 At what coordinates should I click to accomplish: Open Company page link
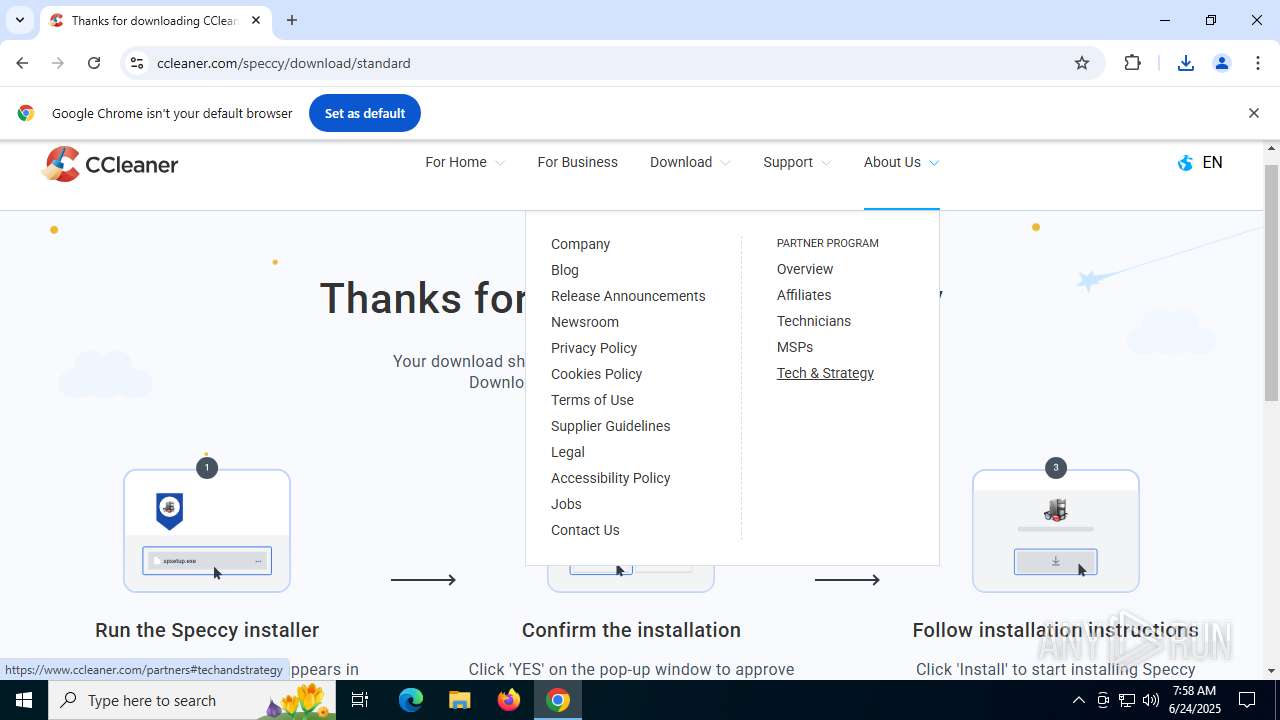[x=580, y=244]
